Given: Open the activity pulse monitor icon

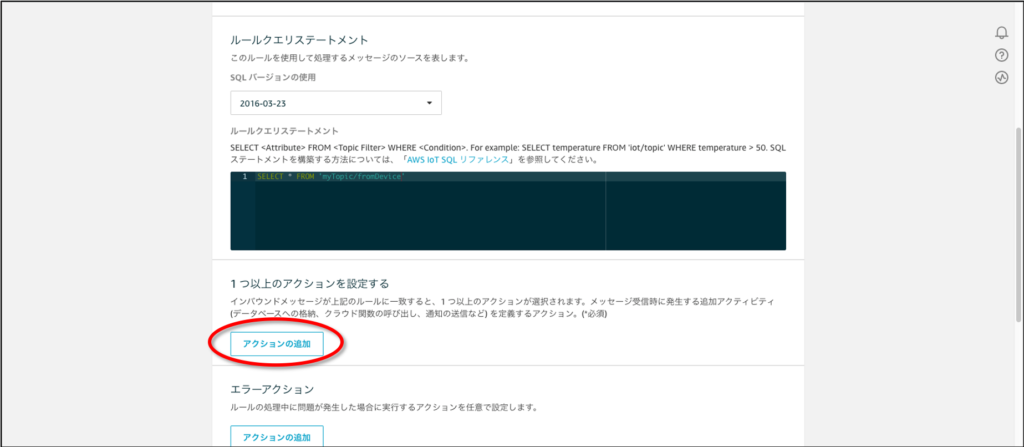Looking at the screenshot, I should coord(1001,77).
